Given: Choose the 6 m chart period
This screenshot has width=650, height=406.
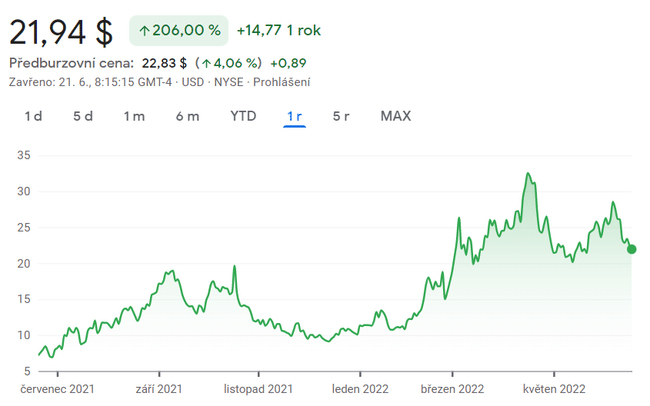Looking at the screenshot, I should point(187,116).
